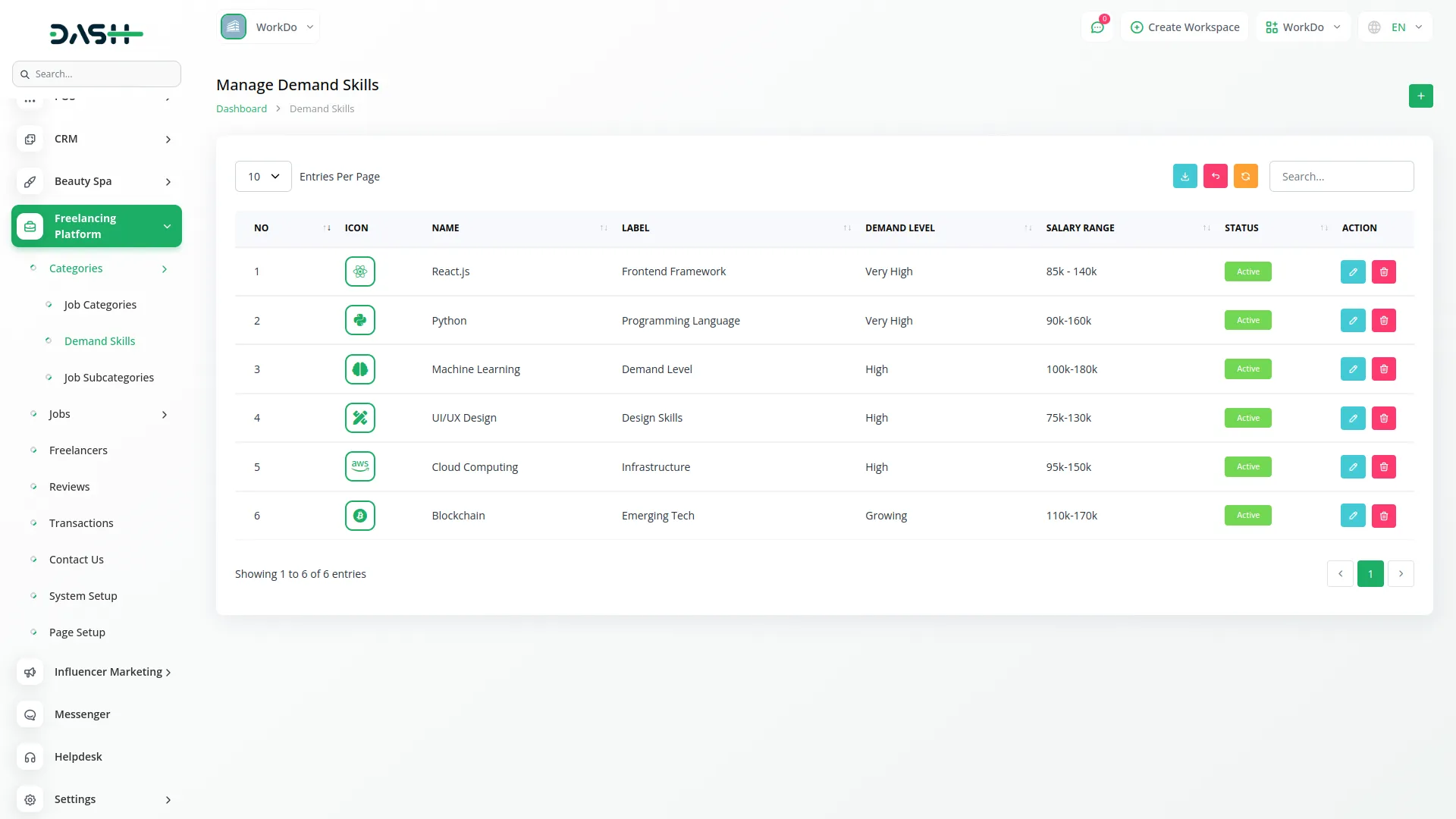Image resolution: width=1456 pixels, height=819 pixels.
Task: Delete the Blockchain demand skill
Action: tap(1383, 515)
